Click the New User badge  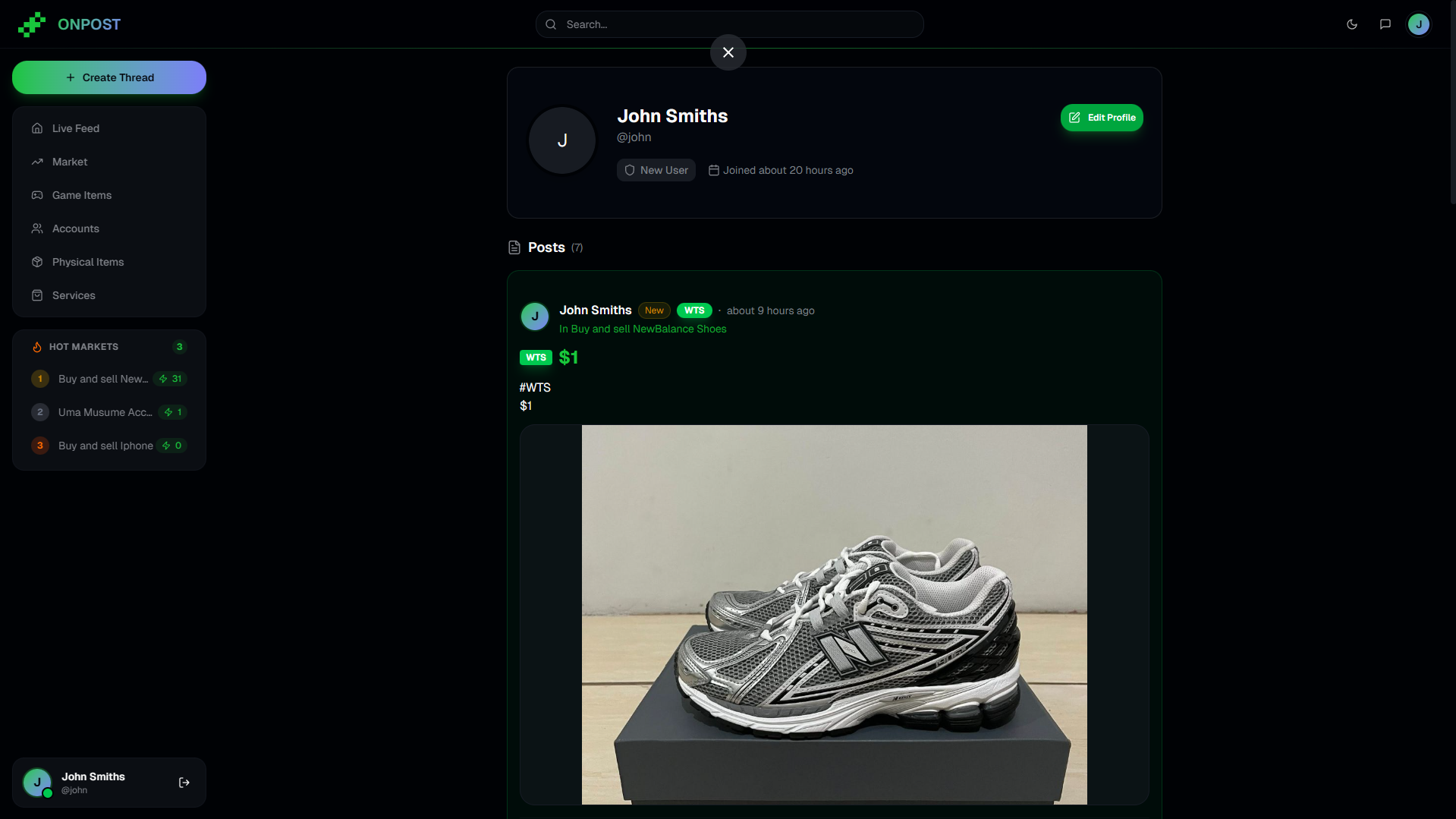click(x=656, y=170)
